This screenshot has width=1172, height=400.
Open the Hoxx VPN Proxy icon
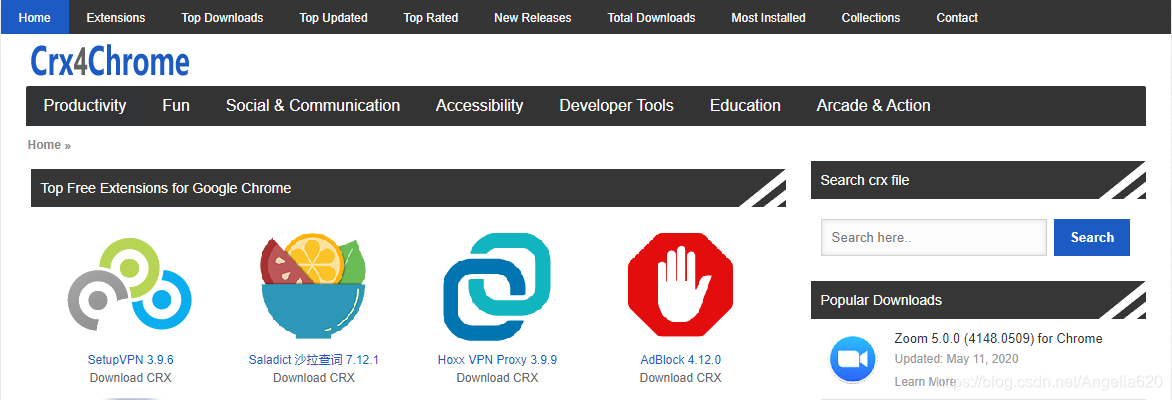click(497, 287)
